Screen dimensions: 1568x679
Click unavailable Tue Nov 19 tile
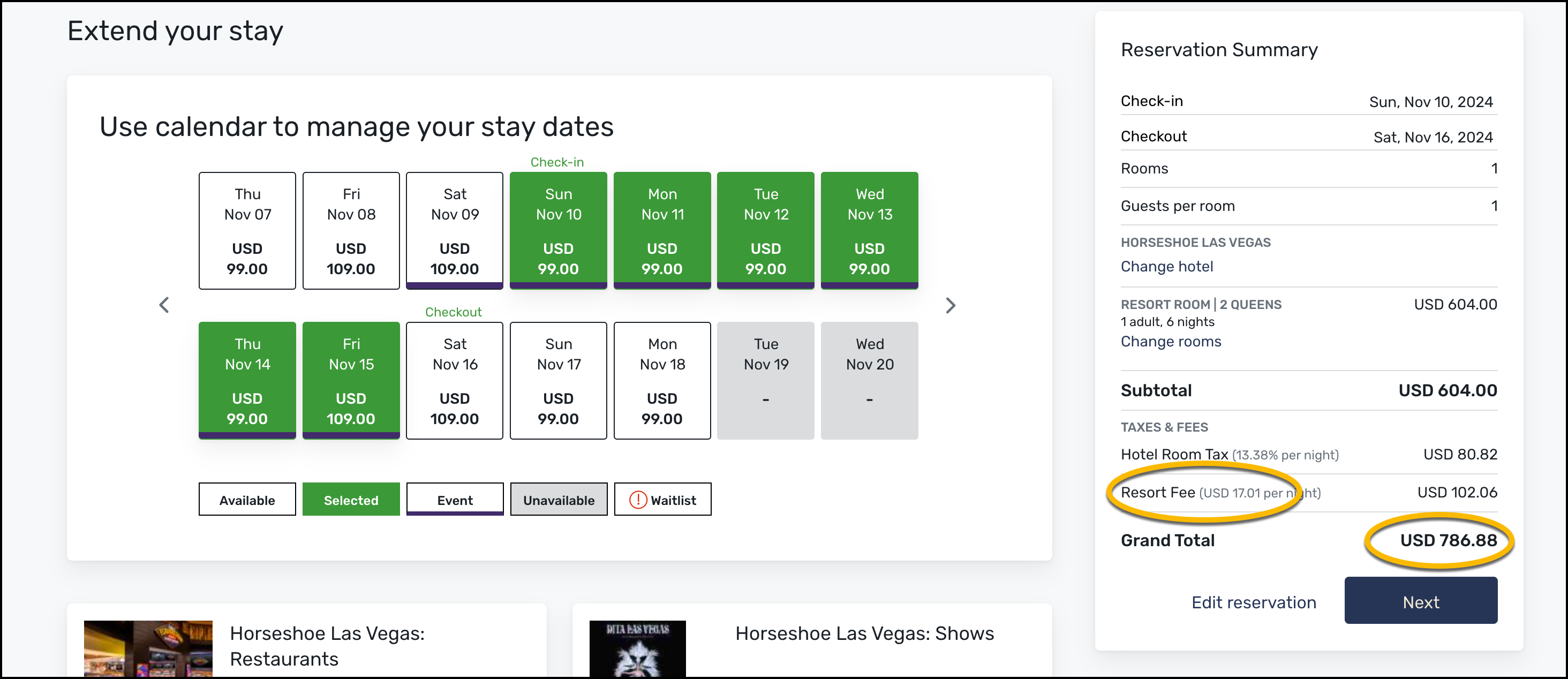point(766,380)
